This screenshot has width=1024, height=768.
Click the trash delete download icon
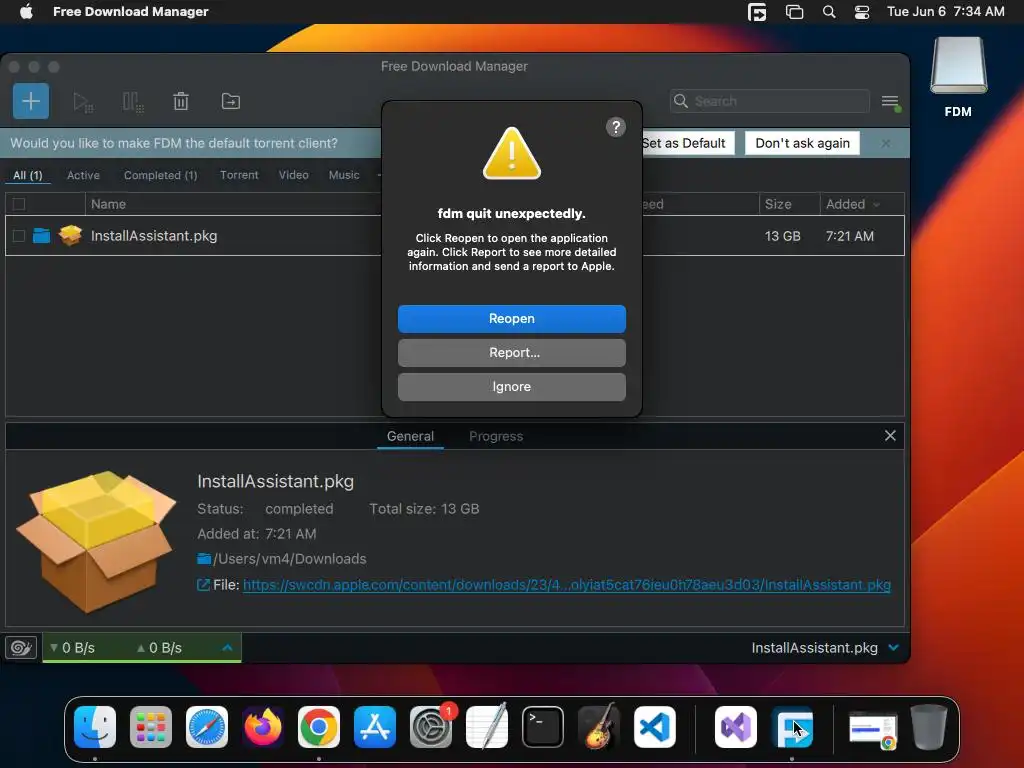[181, 101]
